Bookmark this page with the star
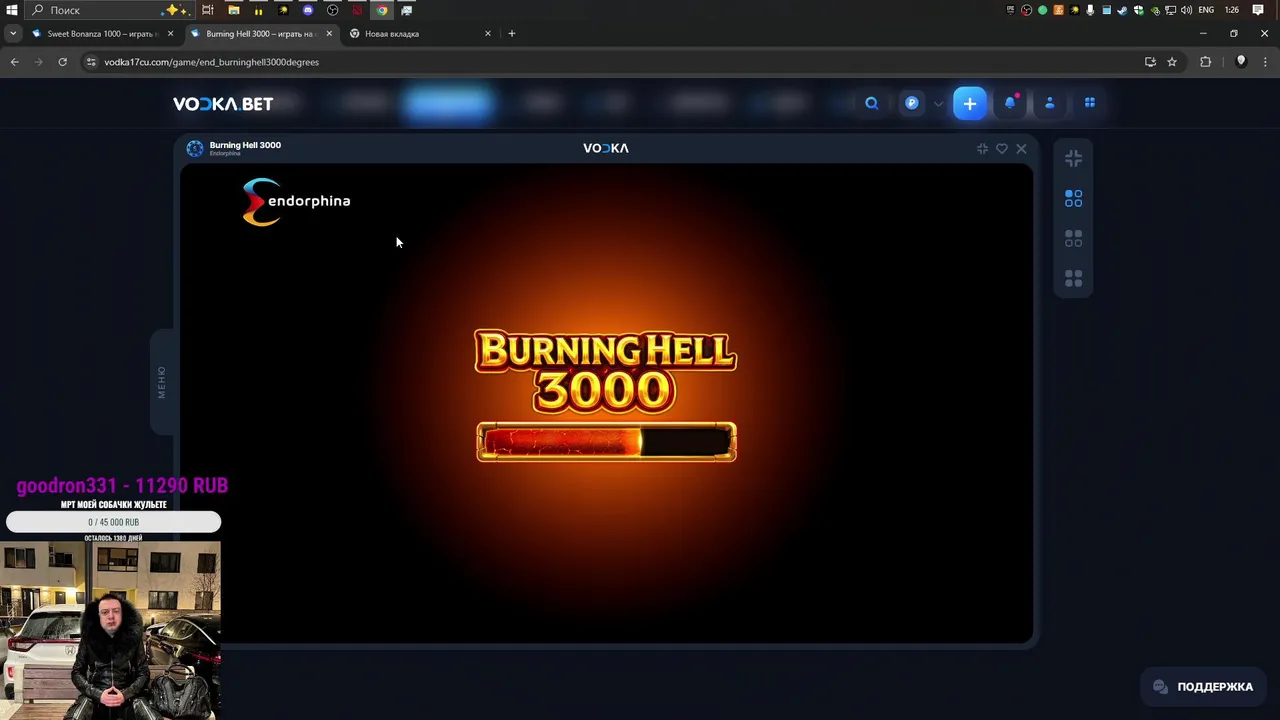The image size is (1280, 720). (x=1172, y=62)
